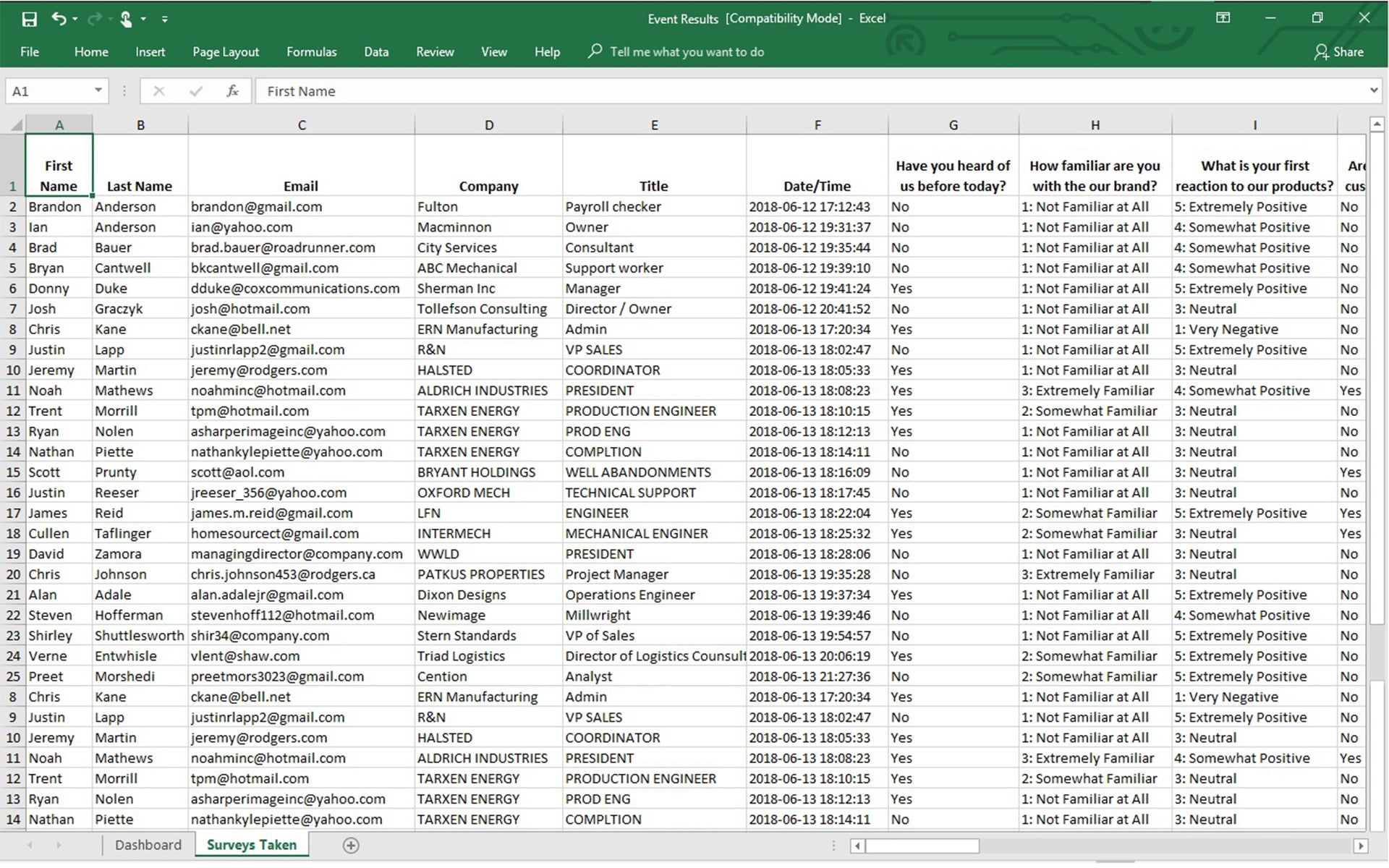Viewport: 1389px width, 868px height.
Task: Open the Touch/Mouse mode dropdown arrow
Action: coord(143,19)
